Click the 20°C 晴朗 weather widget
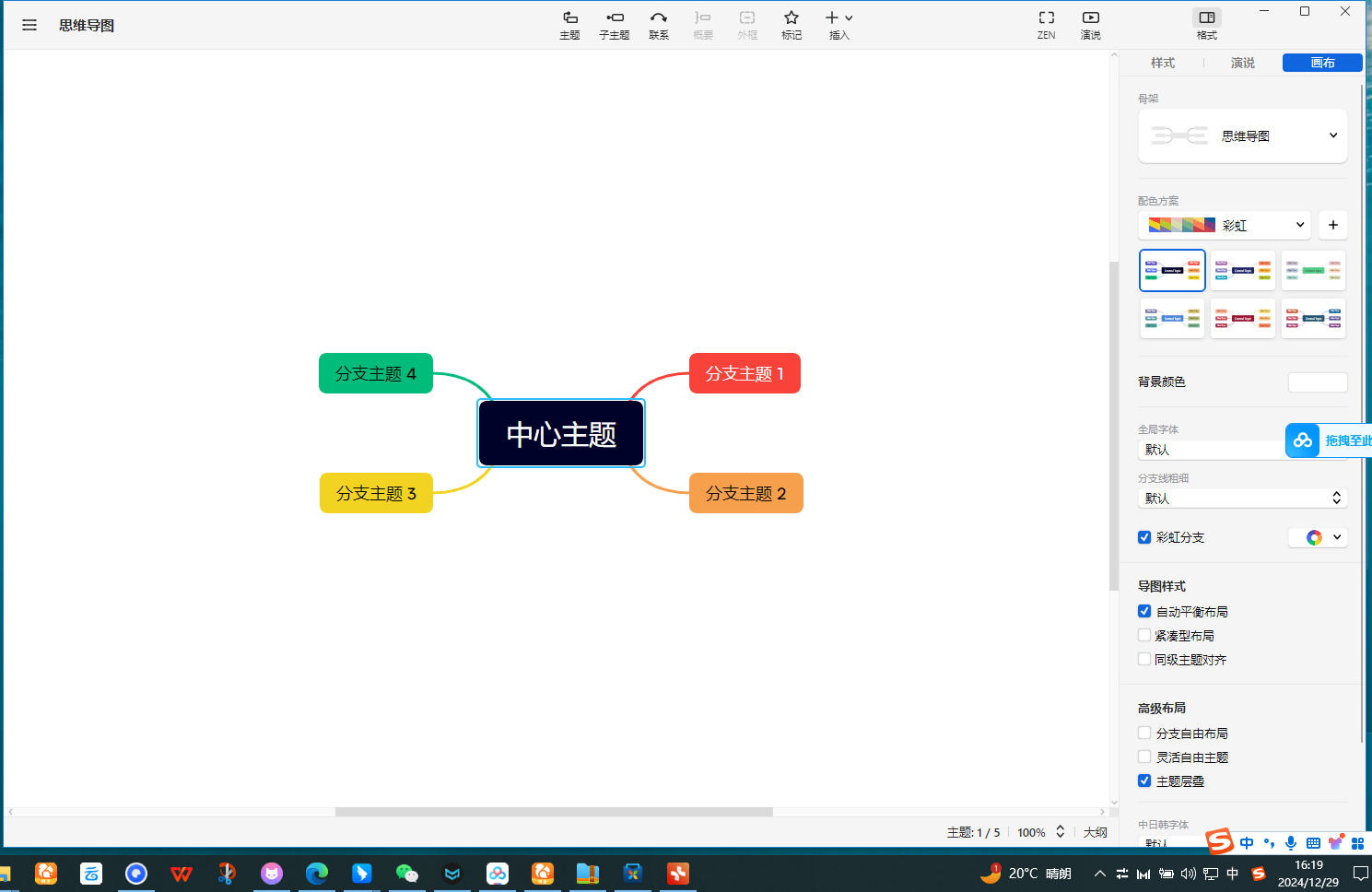The height and width of the screenshot is (892, 1372). 1026,874
